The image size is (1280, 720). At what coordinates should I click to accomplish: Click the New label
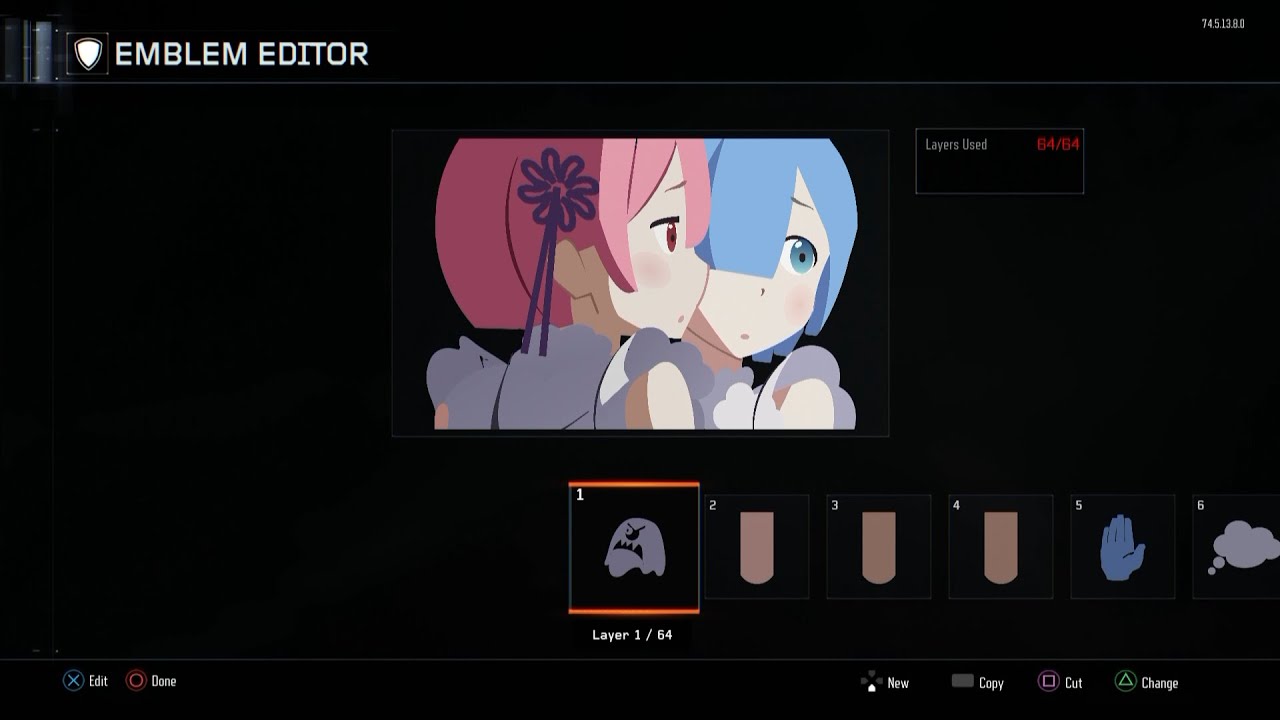[x=898, y=683]
